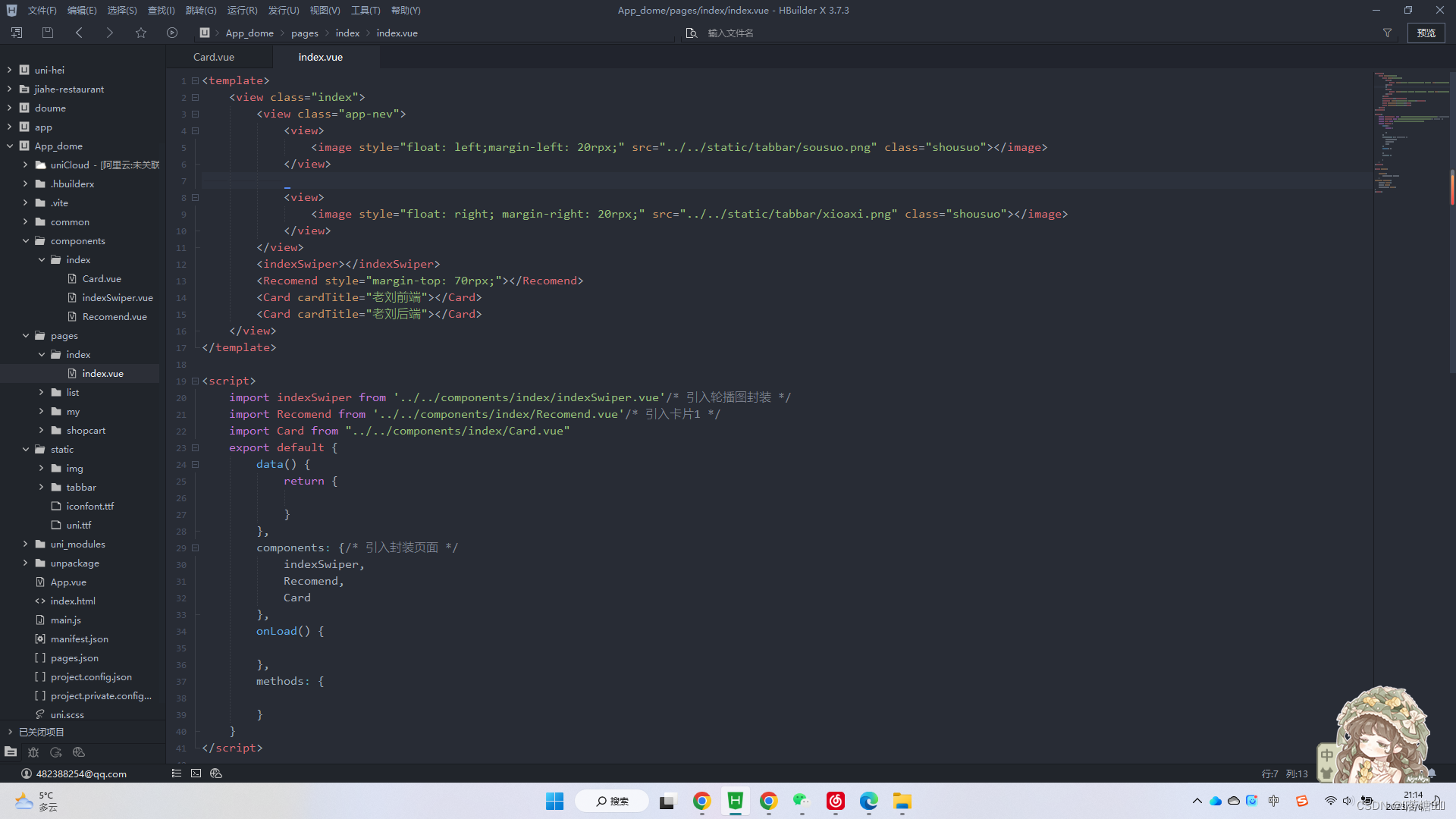Click the 482388254@qq.com account link

click(x=81, y=773)
